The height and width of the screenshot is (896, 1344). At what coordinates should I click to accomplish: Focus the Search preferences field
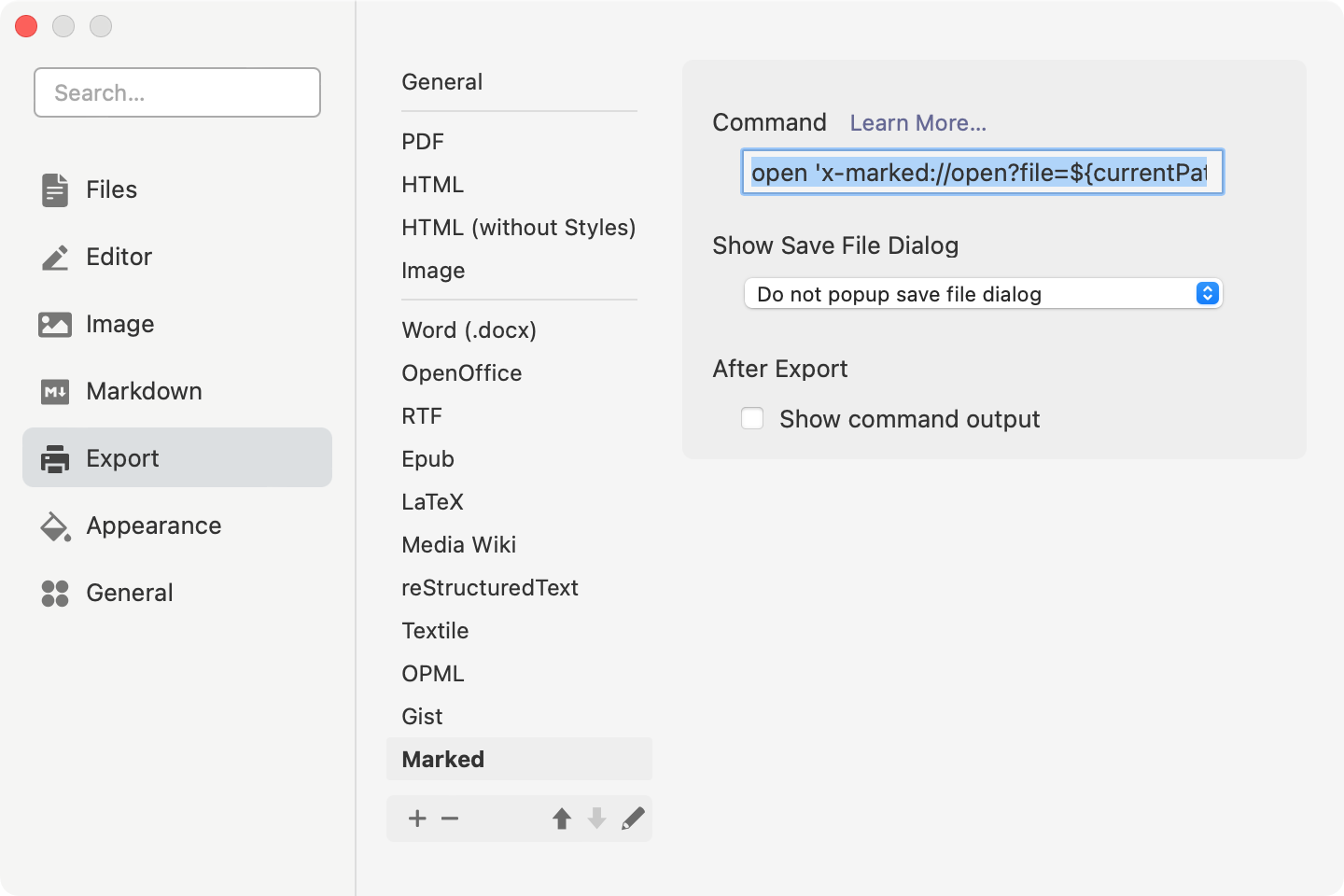(x=177, y=92)
